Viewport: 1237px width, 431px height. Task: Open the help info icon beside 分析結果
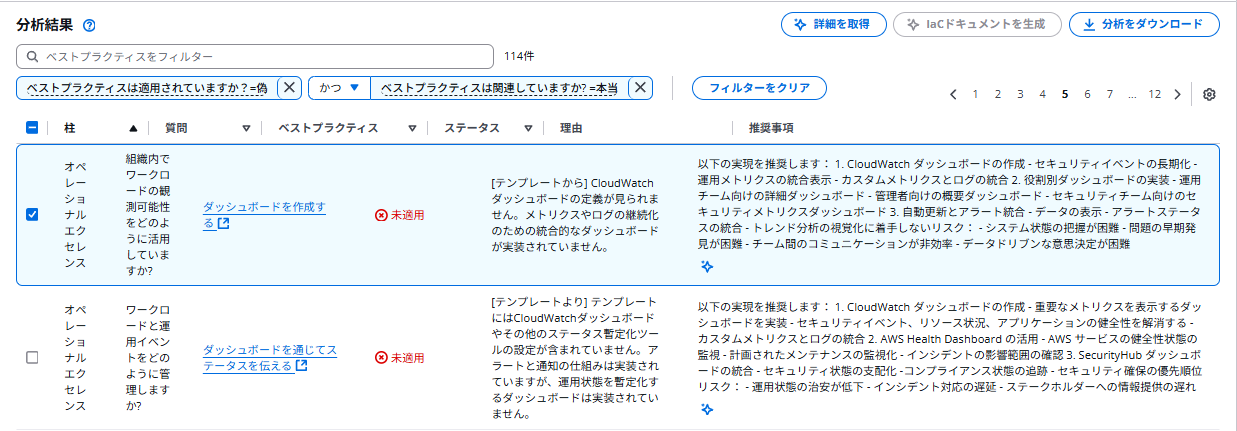click(89, 26)
